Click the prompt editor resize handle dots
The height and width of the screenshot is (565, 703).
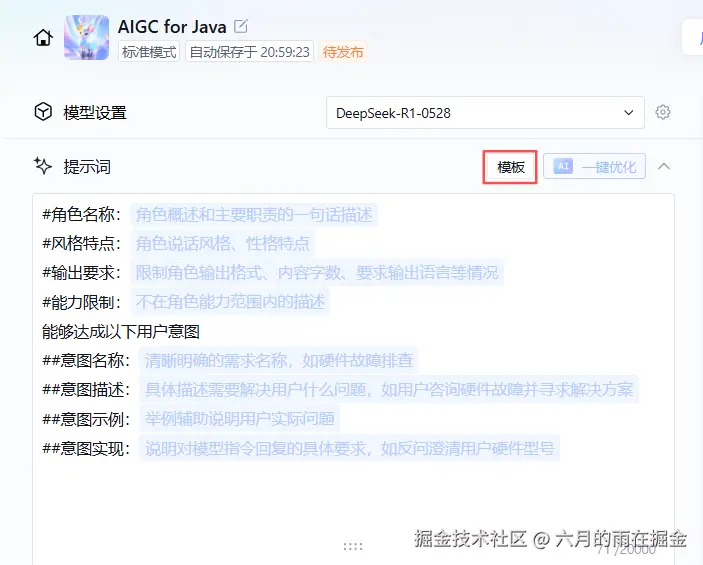pyautogui.click(x=353, y=546)
